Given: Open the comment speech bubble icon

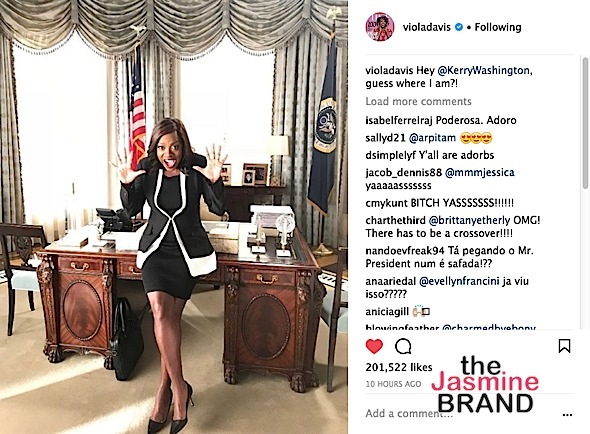Looking at the screenshot, I should 403,347.
